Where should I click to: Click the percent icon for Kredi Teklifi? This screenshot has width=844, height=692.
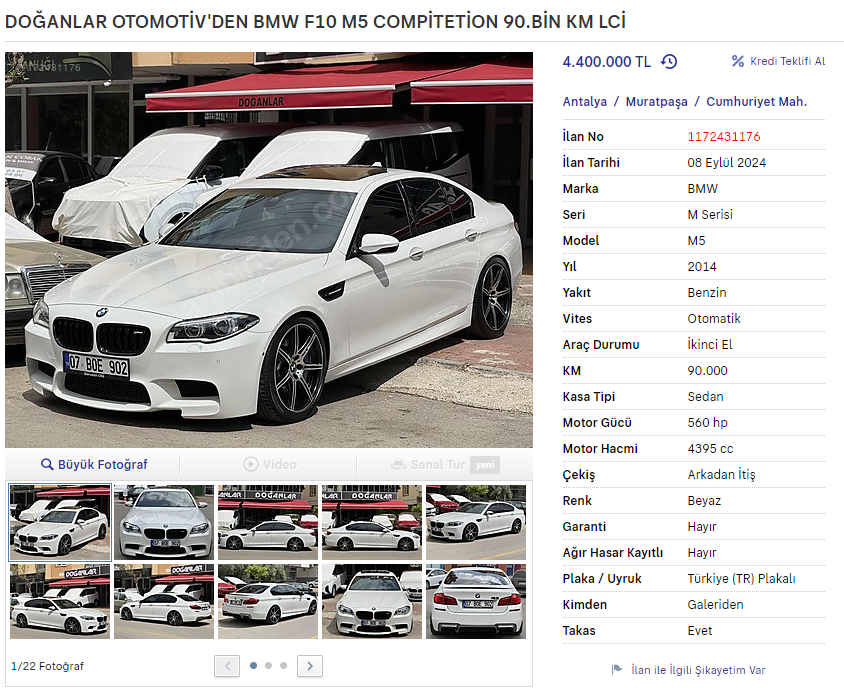[x=737, y=61]
